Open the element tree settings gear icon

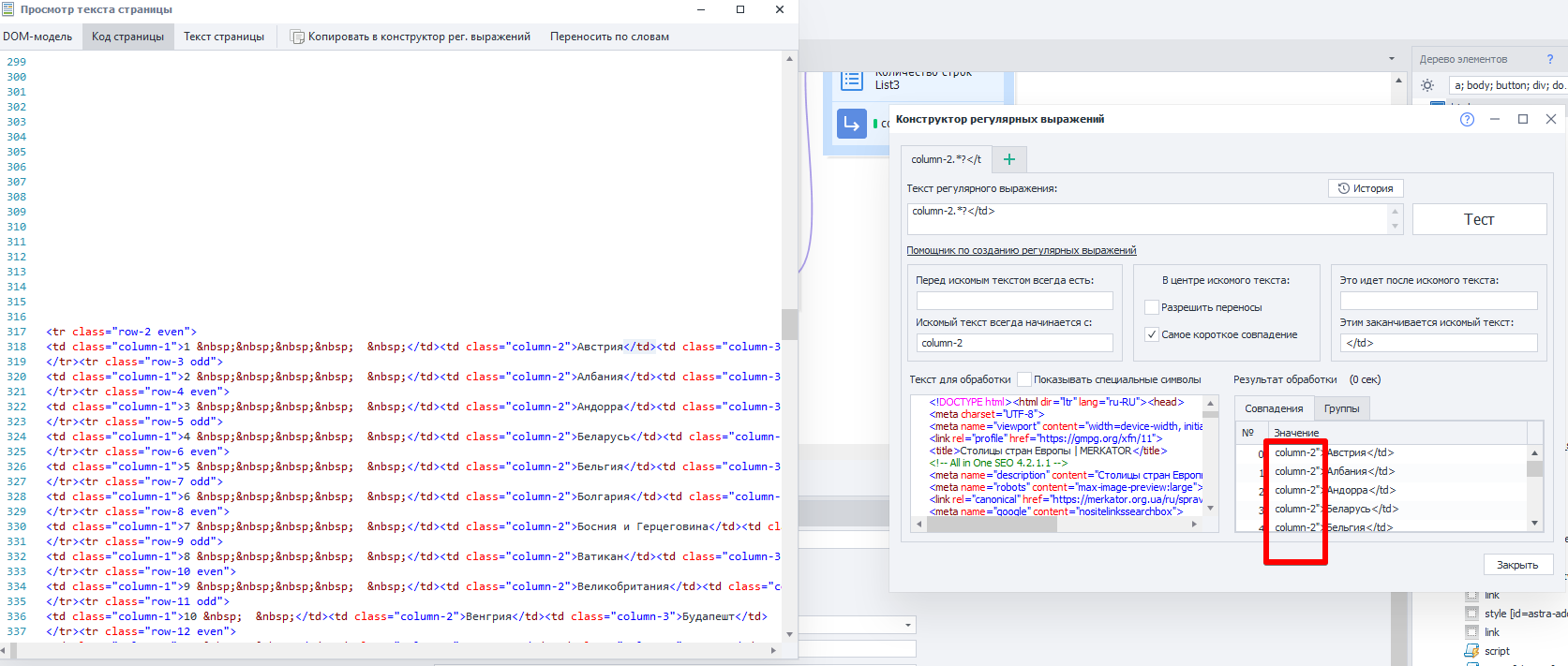tap(1427, 85)
